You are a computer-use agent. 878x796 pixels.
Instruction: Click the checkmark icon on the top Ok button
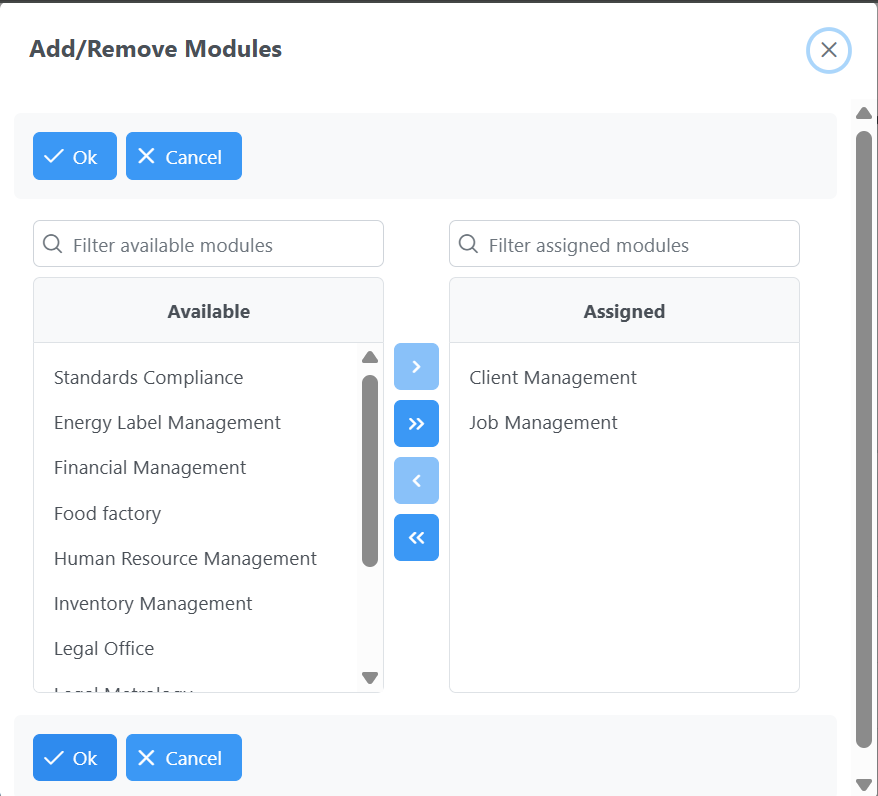pos(54,156)
